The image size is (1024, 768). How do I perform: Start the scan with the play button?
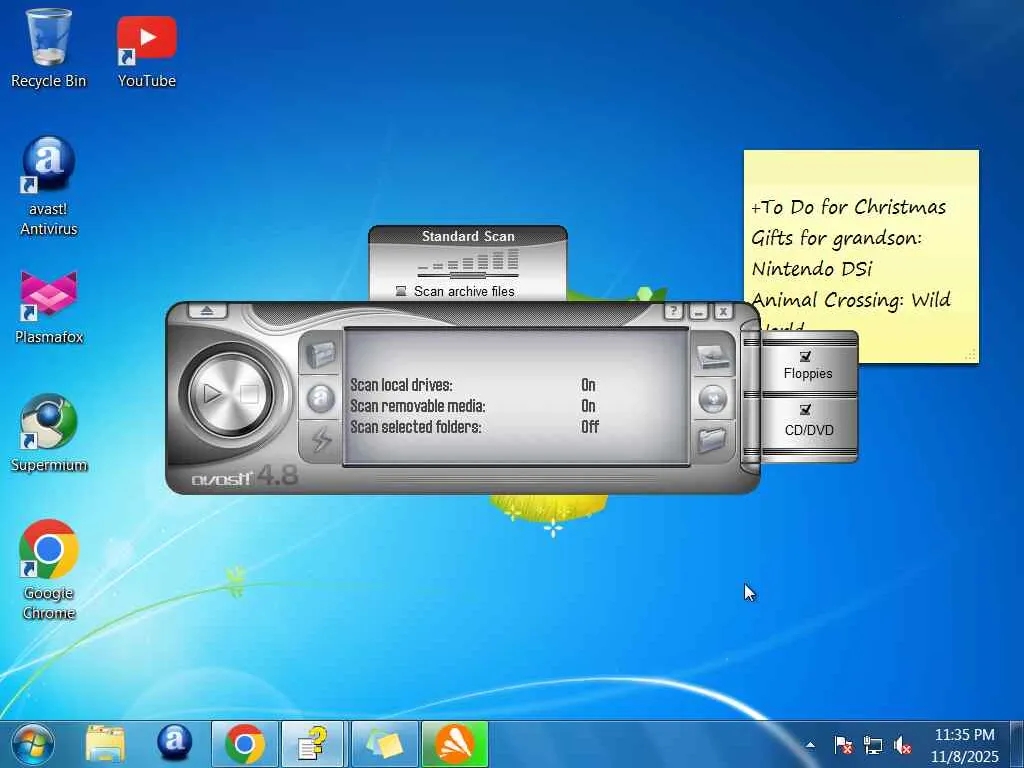211,394
